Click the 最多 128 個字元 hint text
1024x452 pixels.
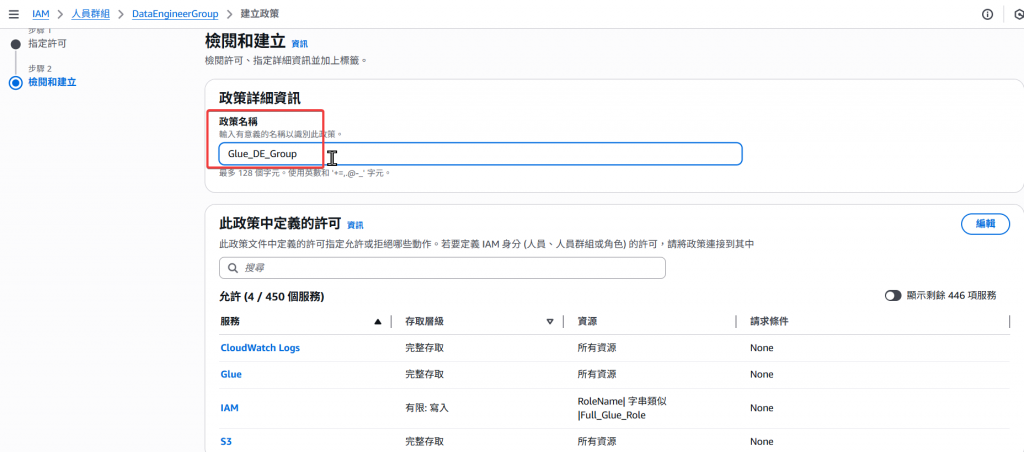(x=304, y=174)
